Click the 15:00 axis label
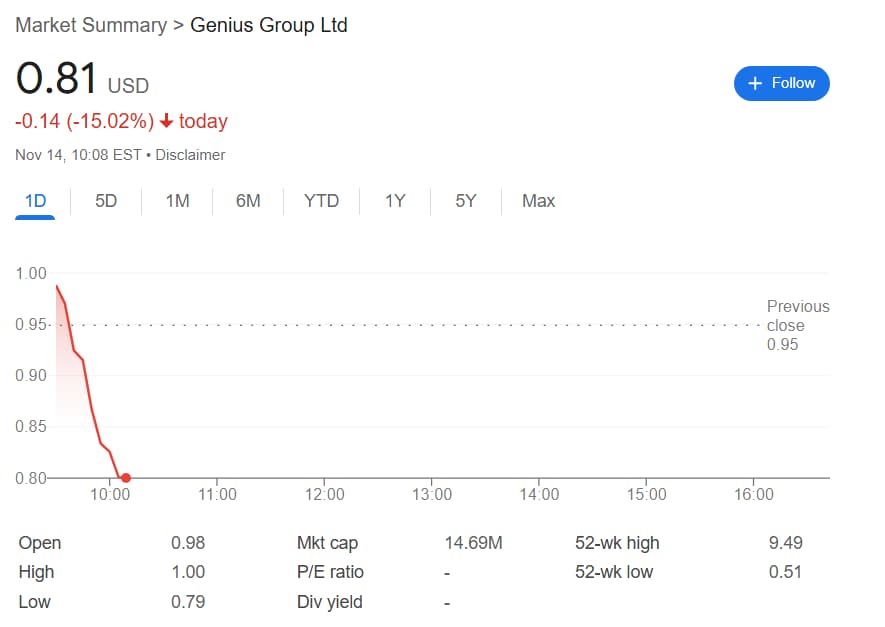The image size is (885, 627). click(646, 494)
